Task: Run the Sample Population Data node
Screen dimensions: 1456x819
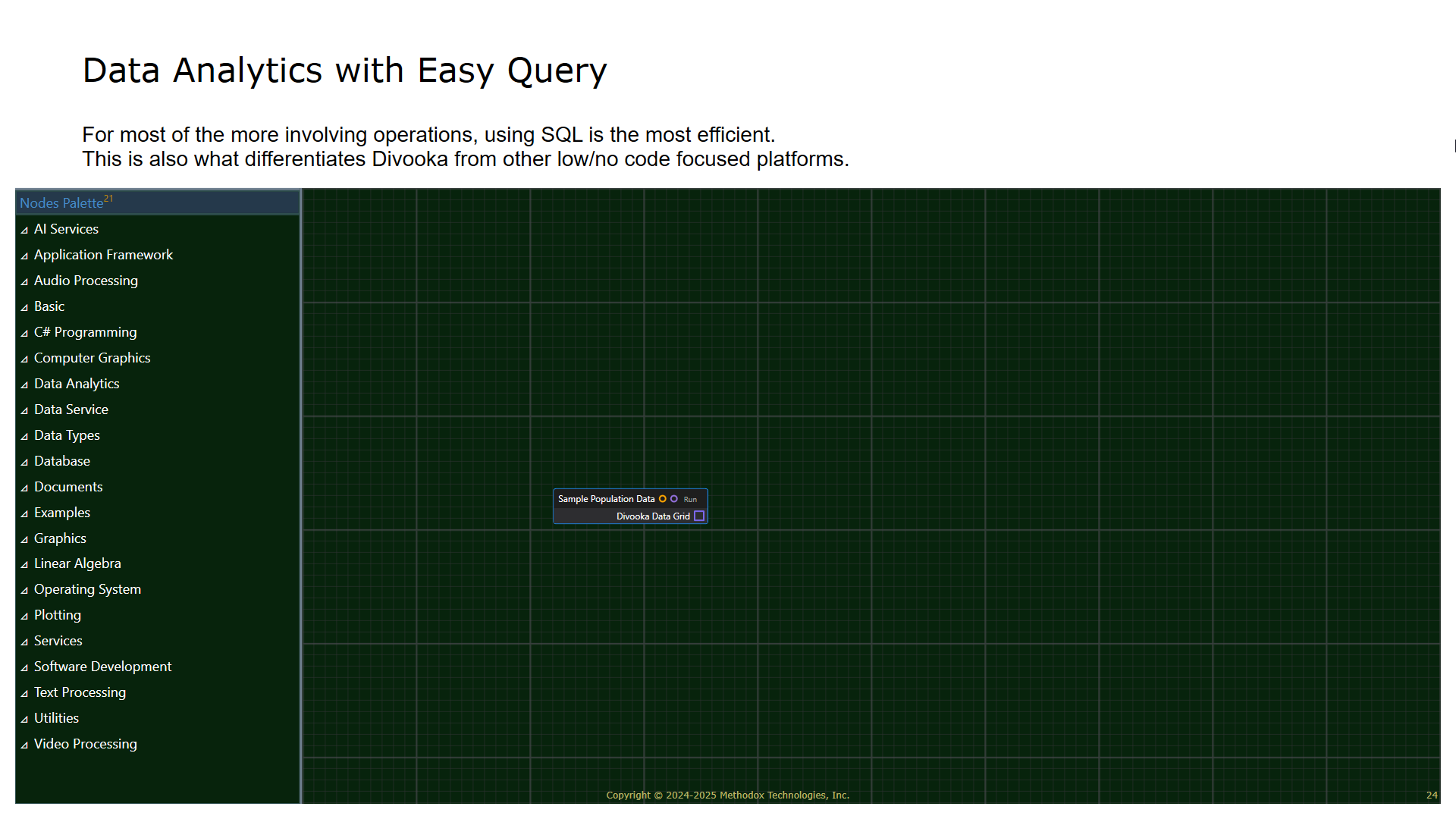Action: 690,500
